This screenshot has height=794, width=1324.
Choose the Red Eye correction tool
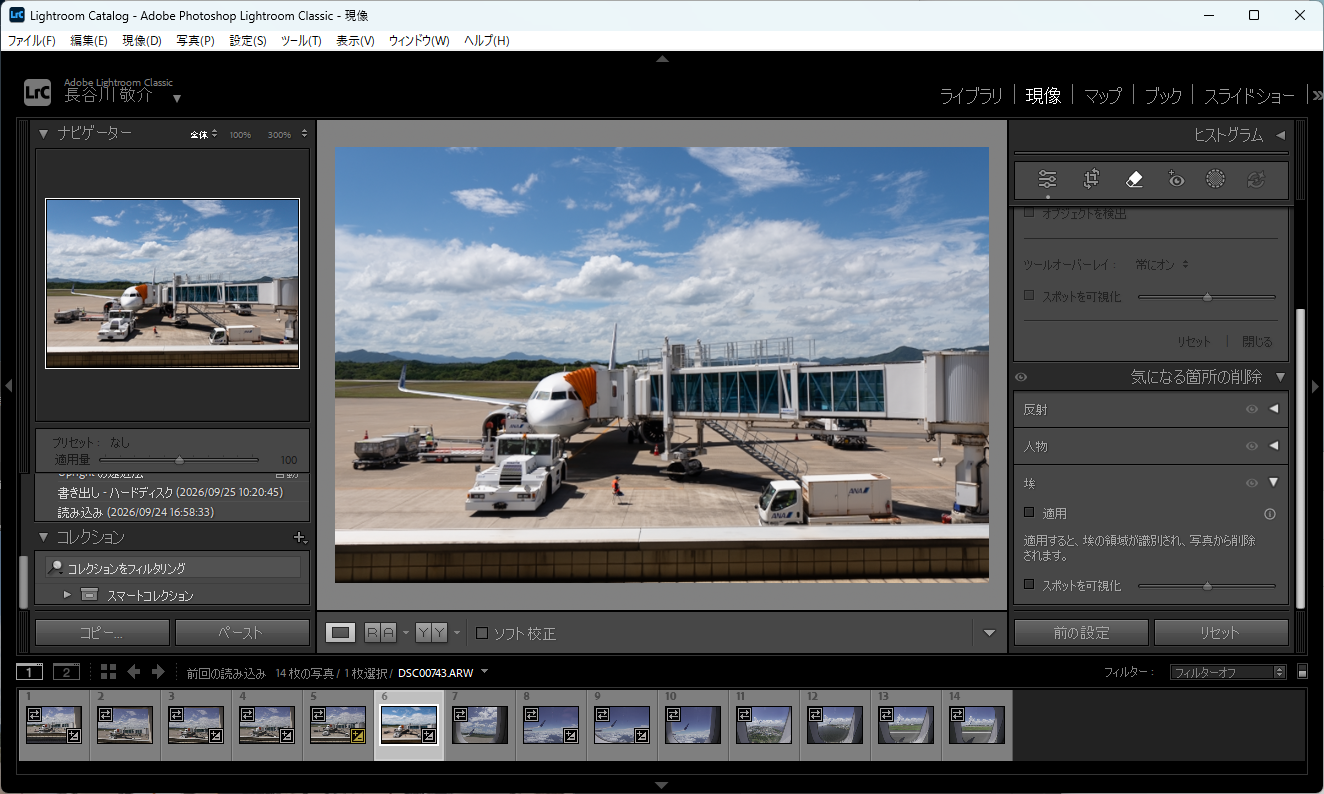[x=1176, y=179]
